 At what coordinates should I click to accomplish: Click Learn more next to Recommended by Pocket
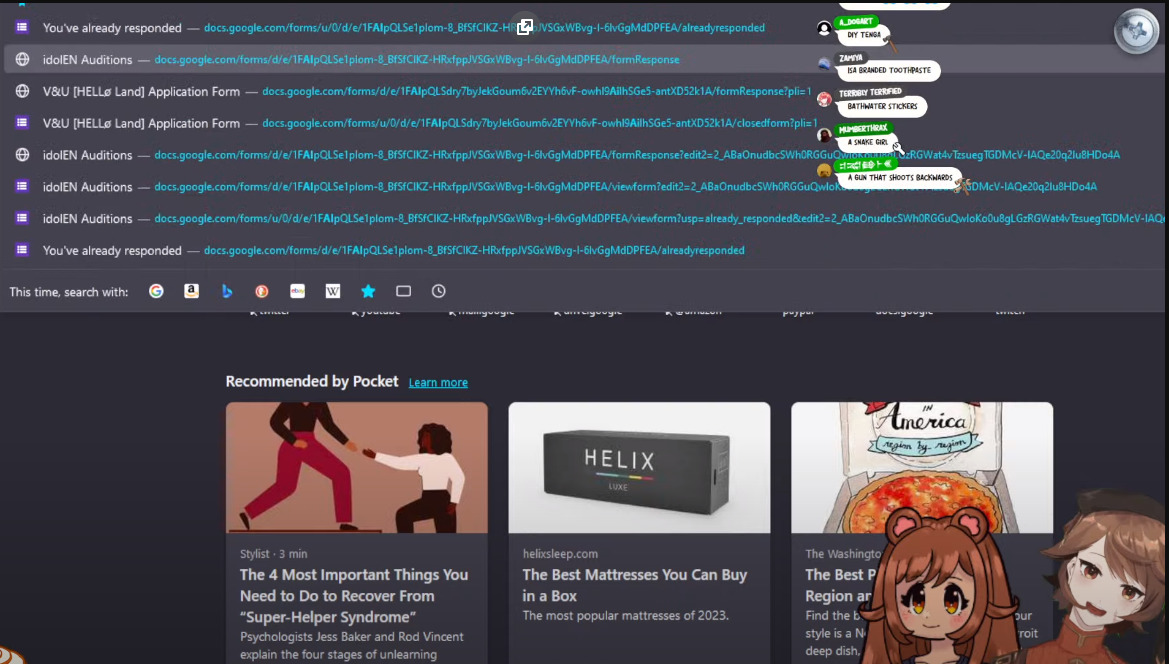tap(438, 382)
